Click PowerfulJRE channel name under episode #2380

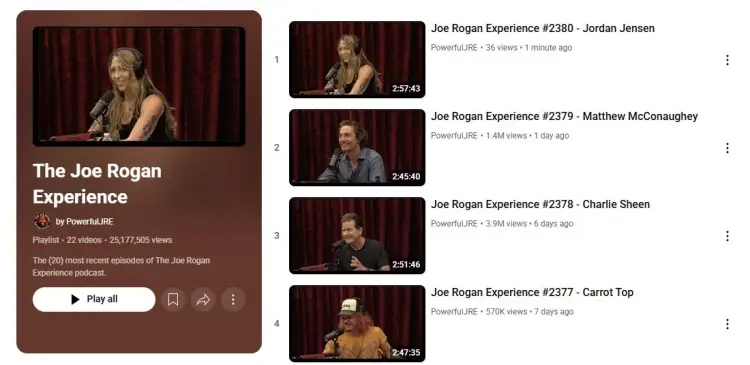454,47
